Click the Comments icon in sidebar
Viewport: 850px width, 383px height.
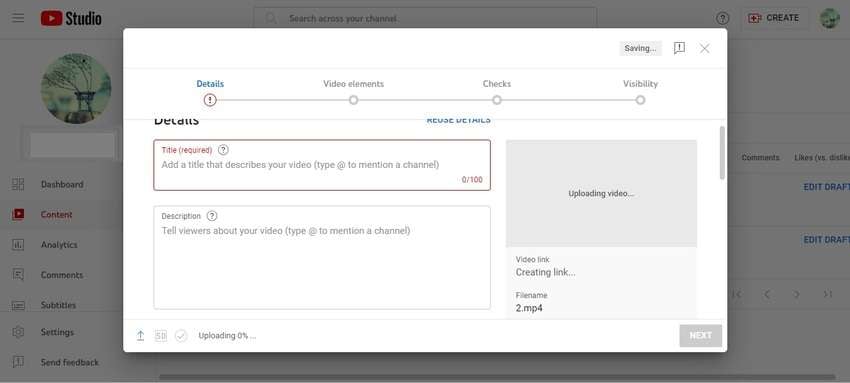pos(18,275)
